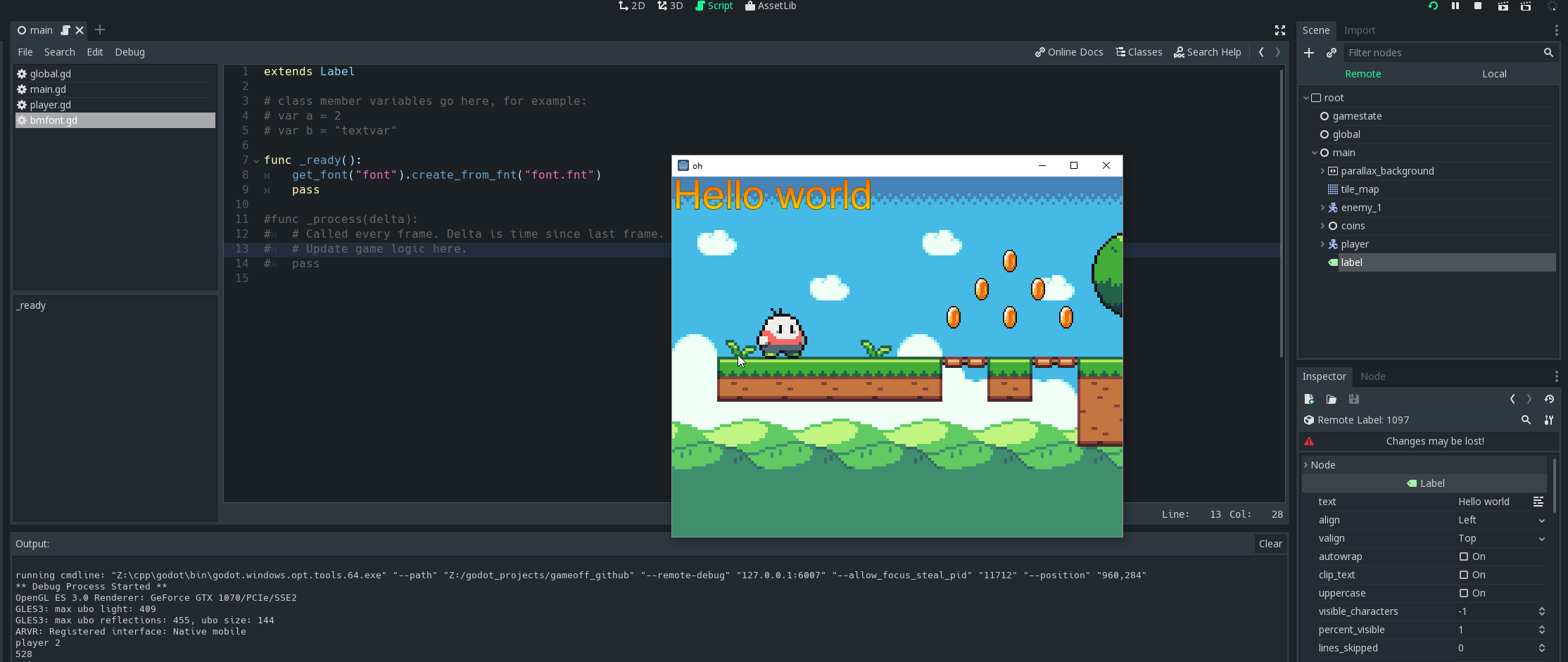Load a resource in the Inspector
The width and height of the screenshot is (1568, 662).
(1332, 399)
